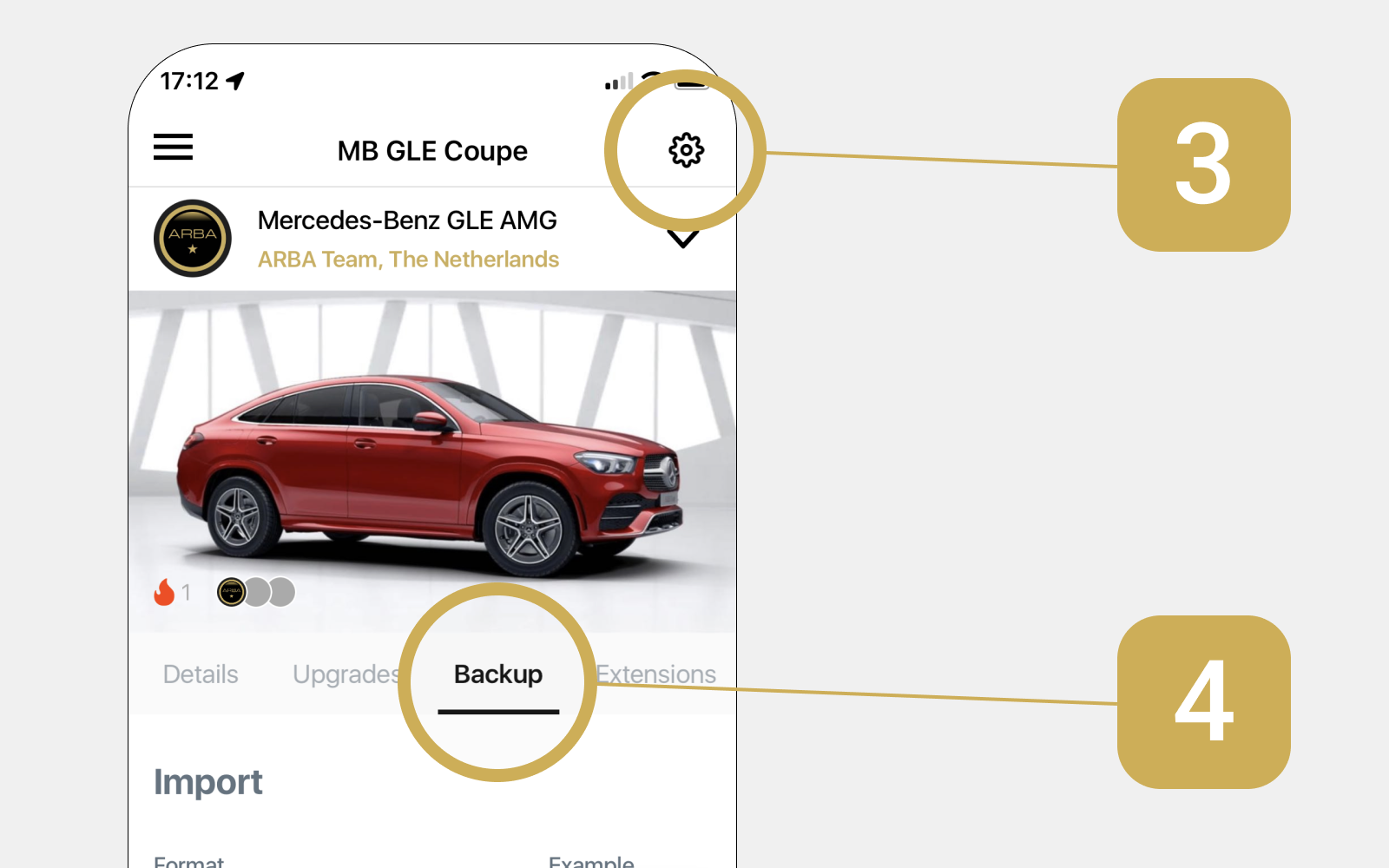Click the gold number 3 callout

coord(1204,165)
